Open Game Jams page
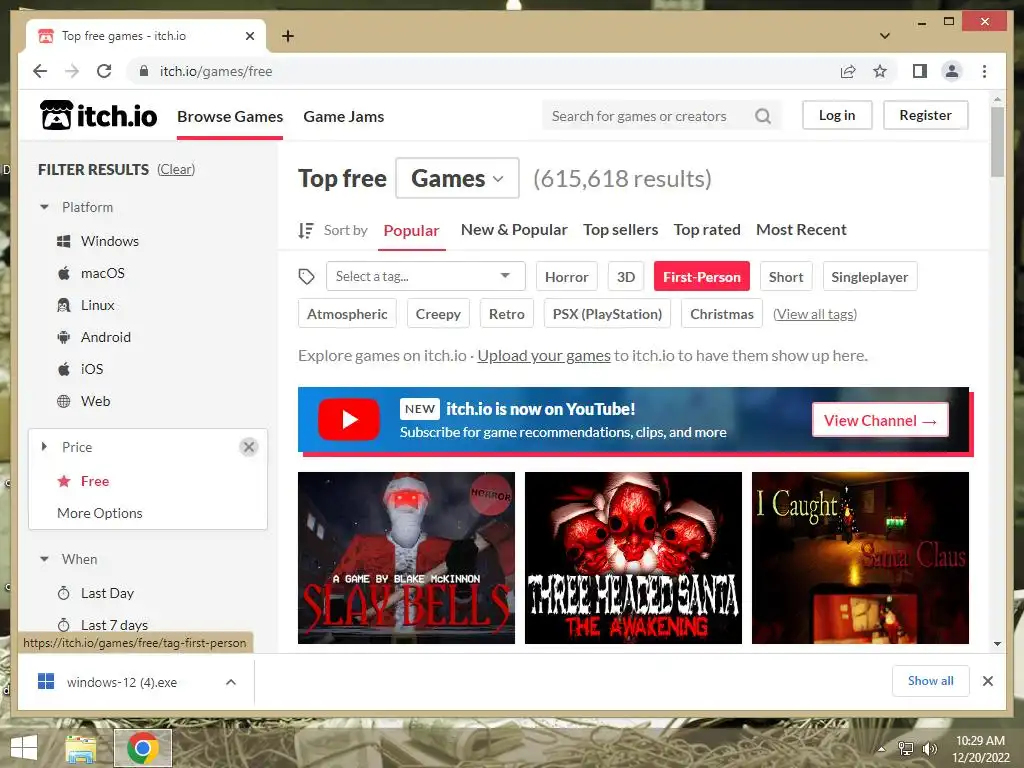The height and width of the screenshot is (768, 1024). [344, 116]
